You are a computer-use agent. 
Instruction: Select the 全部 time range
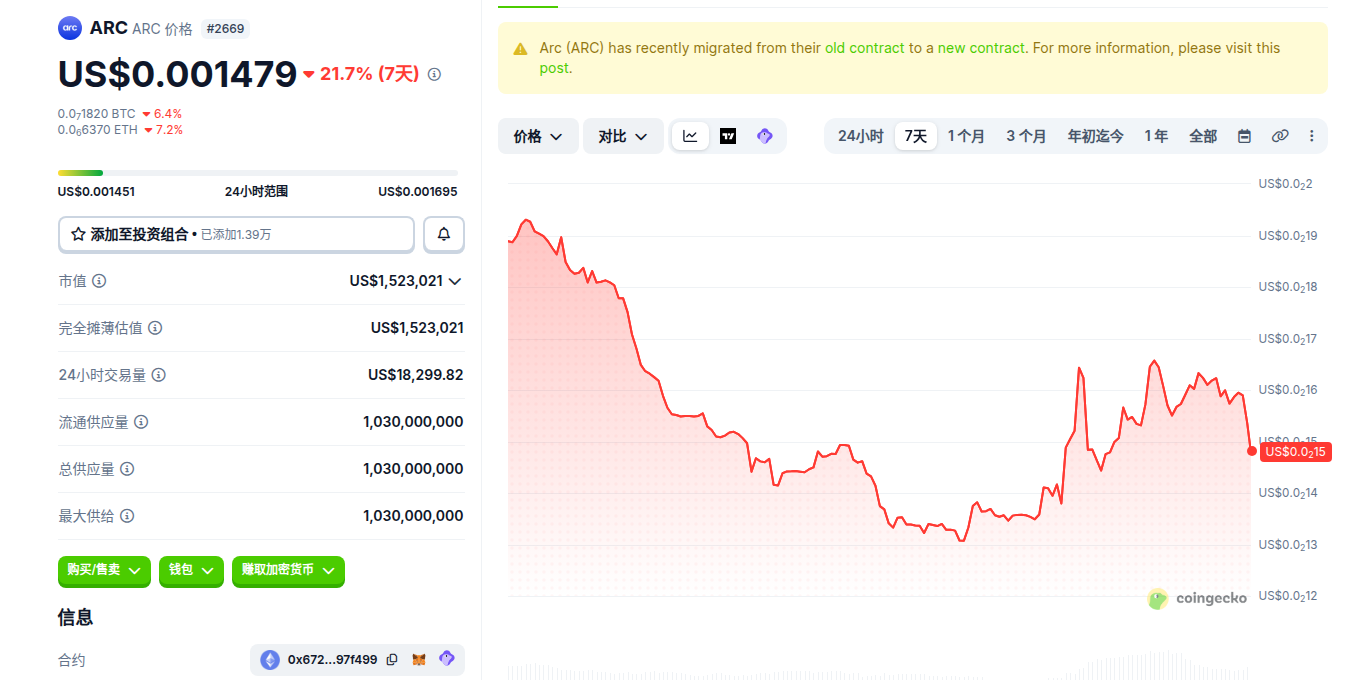[1203, 136]
